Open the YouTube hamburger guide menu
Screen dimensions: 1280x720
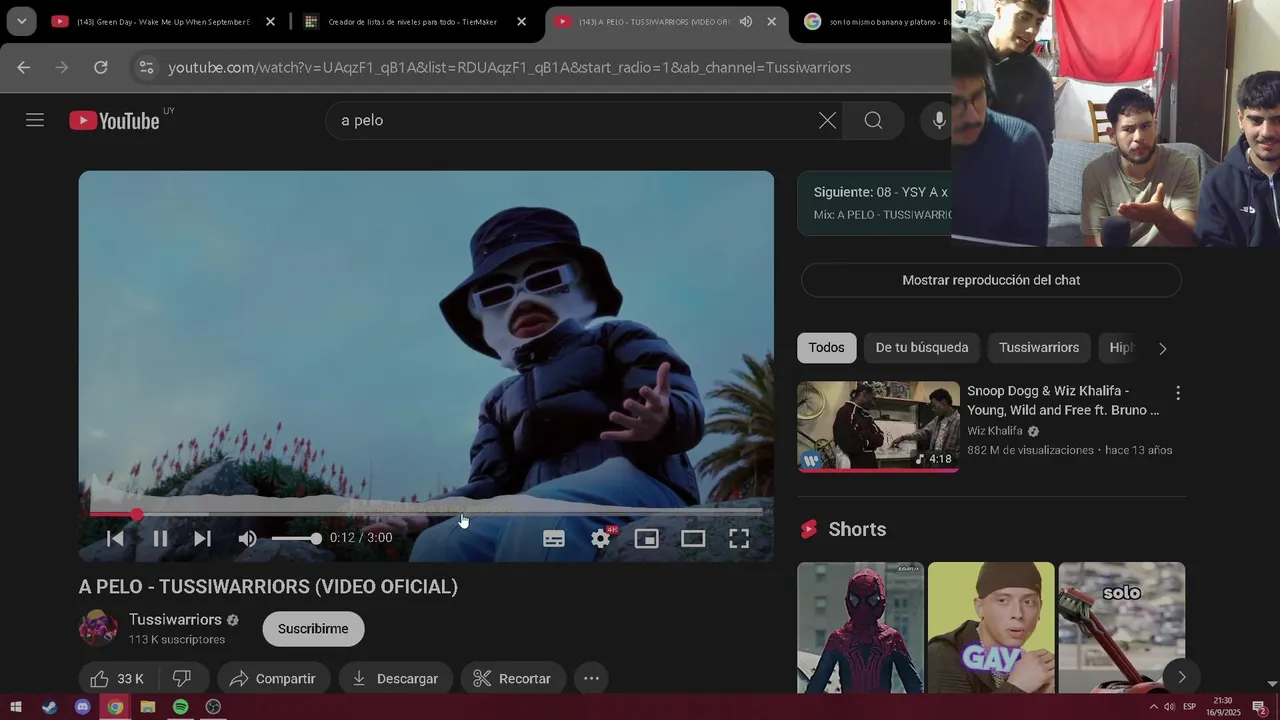[x=35, y=120]
